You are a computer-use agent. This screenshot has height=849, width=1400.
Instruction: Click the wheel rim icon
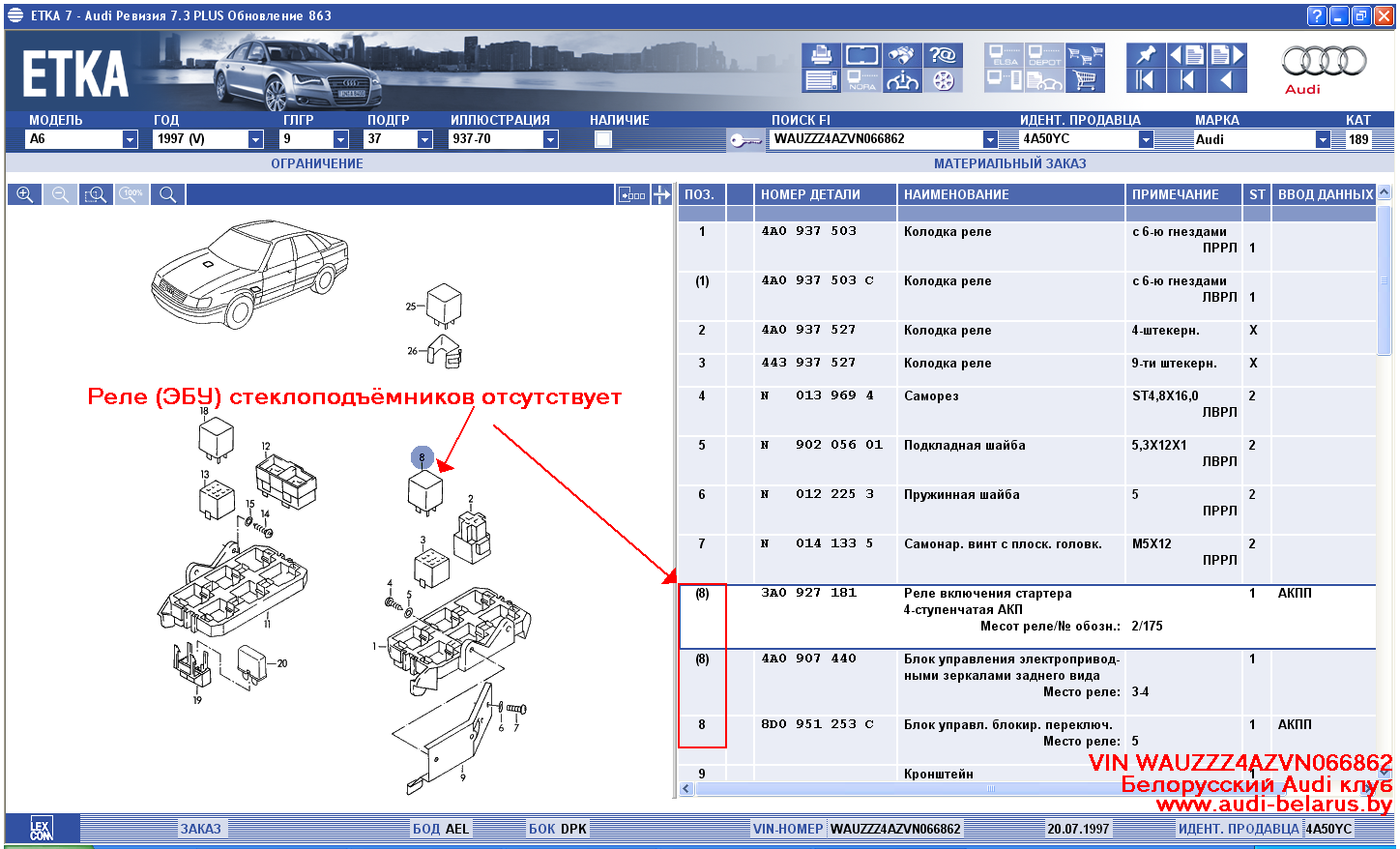click(943, 80)
